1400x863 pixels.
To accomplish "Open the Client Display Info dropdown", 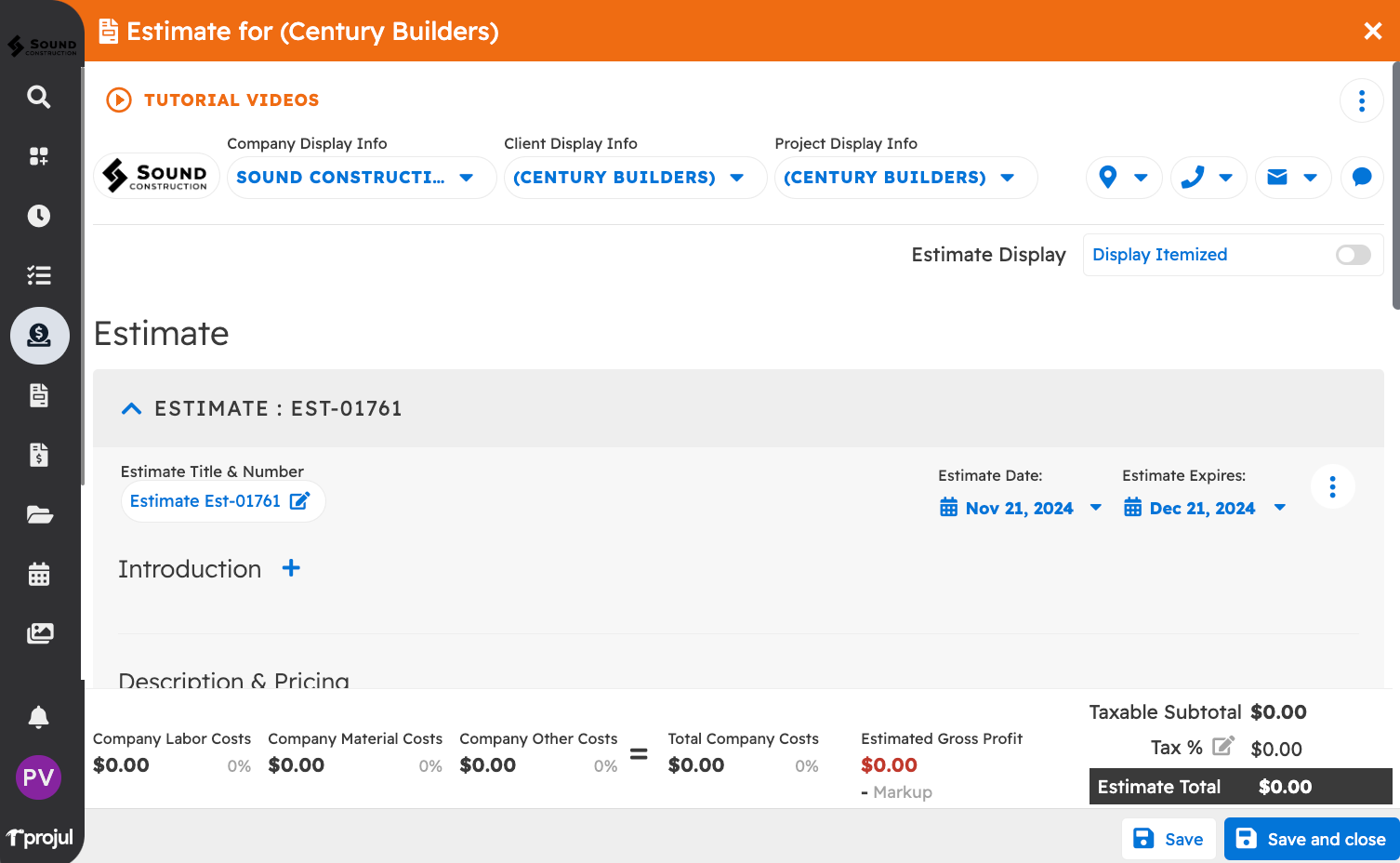I will point(635,178).
